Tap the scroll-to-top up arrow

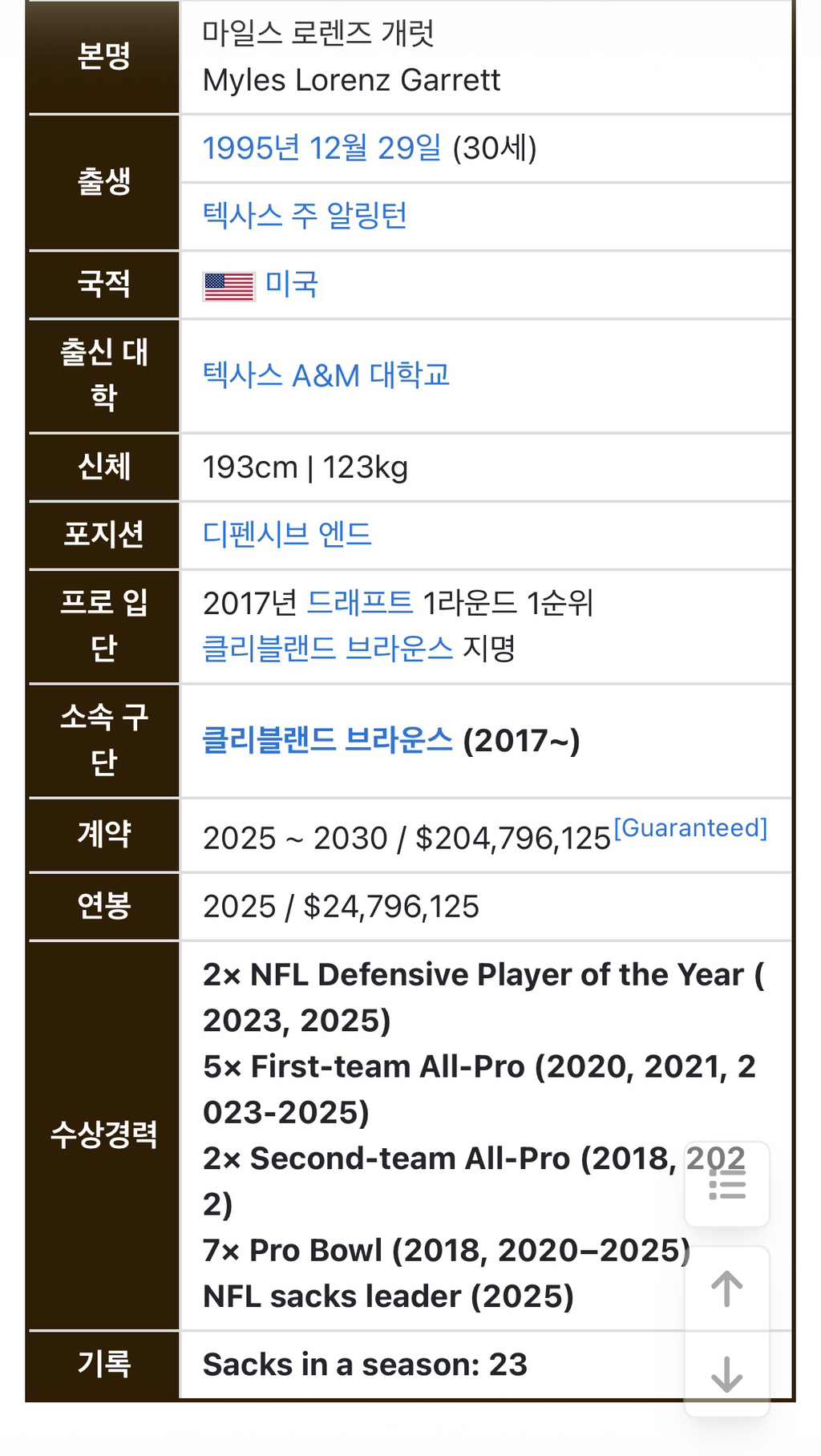click(x=727, y=1289)
